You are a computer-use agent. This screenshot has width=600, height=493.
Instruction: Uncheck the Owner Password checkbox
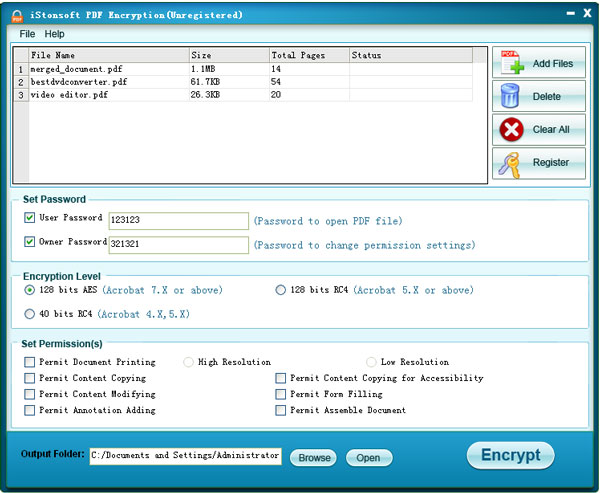point(29,242)
